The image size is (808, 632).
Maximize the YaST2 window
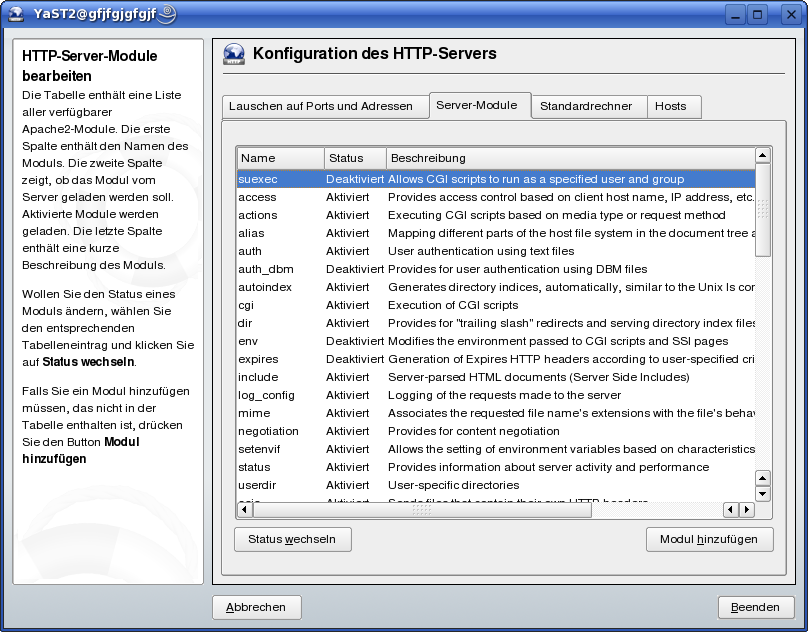tap(758, 15)
